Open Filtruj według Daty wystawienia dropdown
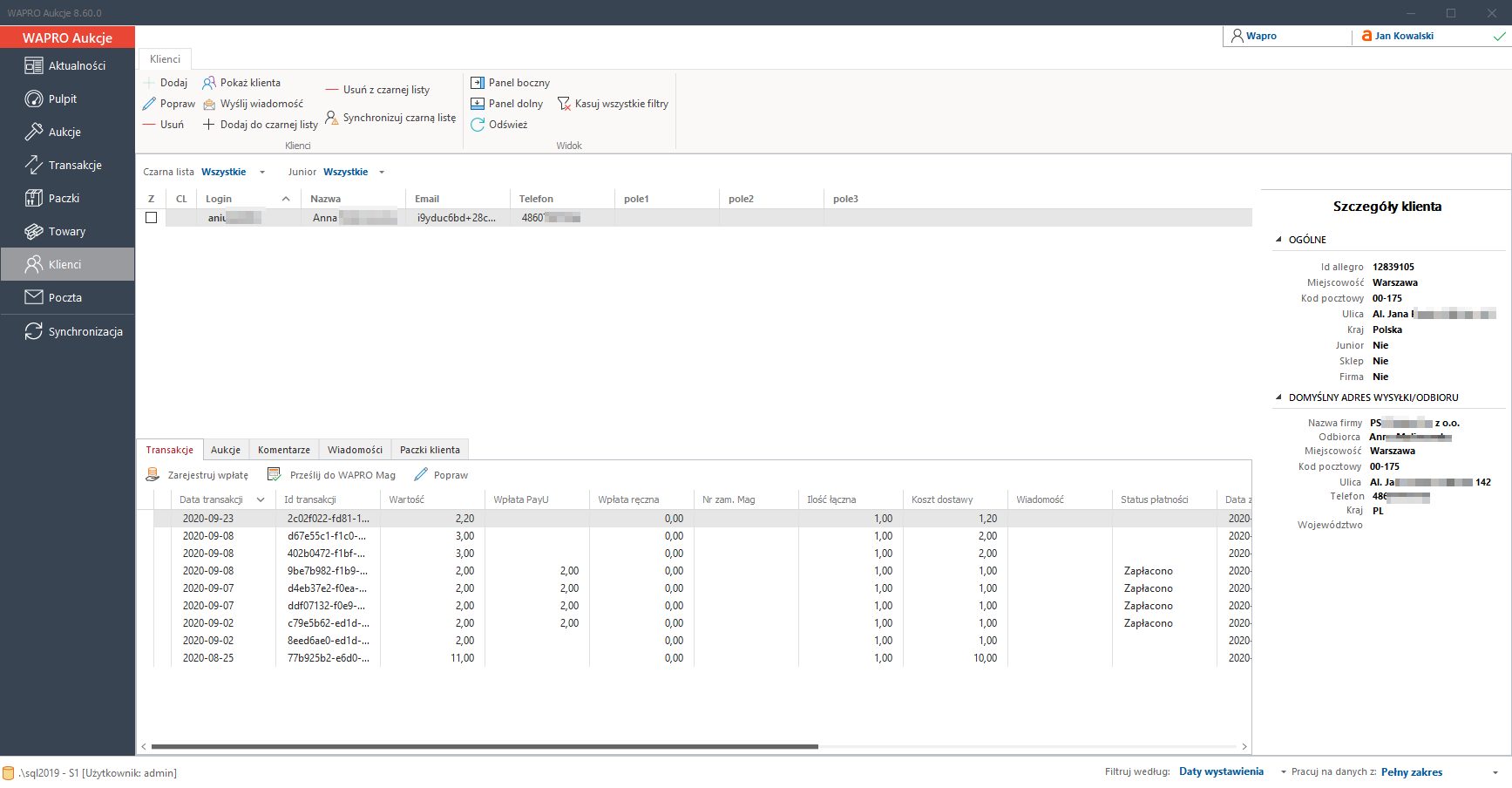This screenshot has height=788, width=1512. pos(1232,772)
